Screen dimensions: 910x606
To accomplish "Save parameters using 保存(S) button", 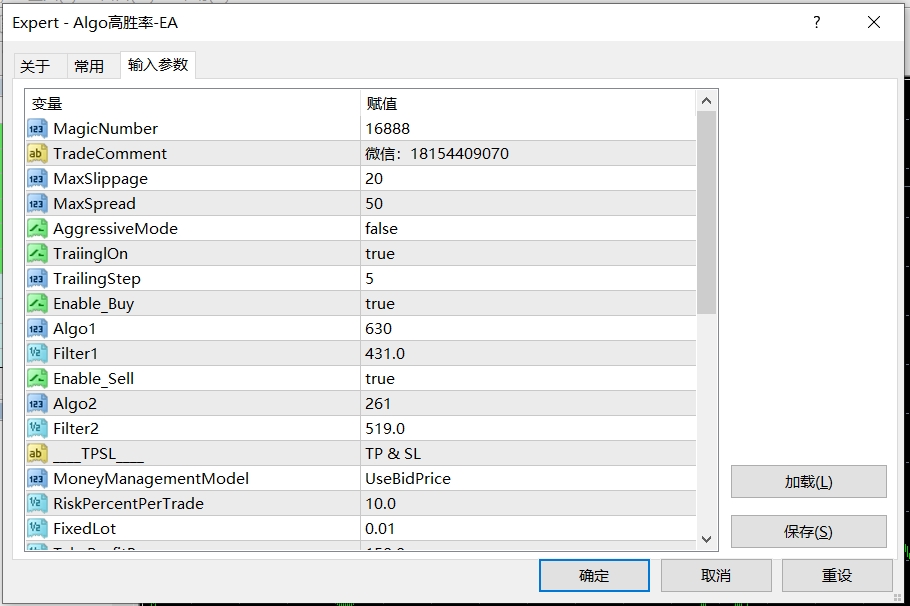I will (x=808, y=531).
